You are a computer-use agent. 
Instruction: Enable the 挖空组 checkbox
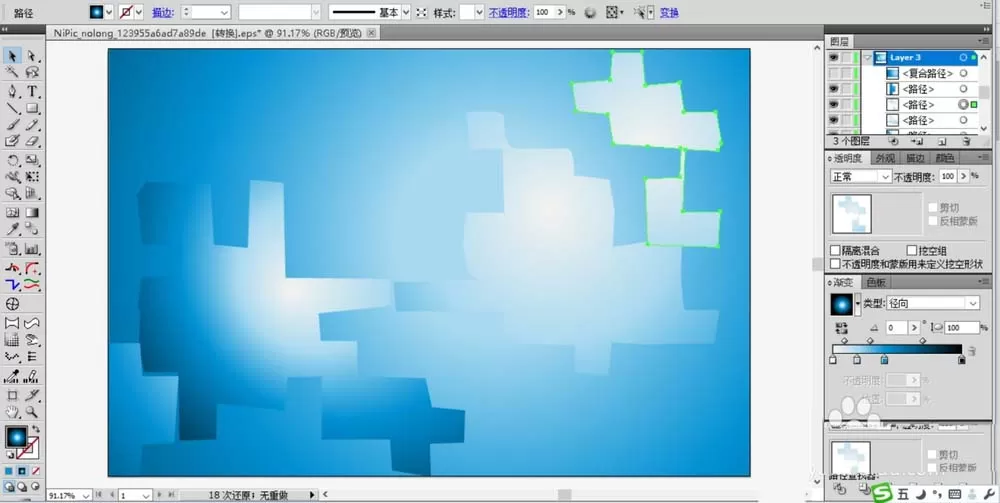pyautogui.click(x=912, y=251)
